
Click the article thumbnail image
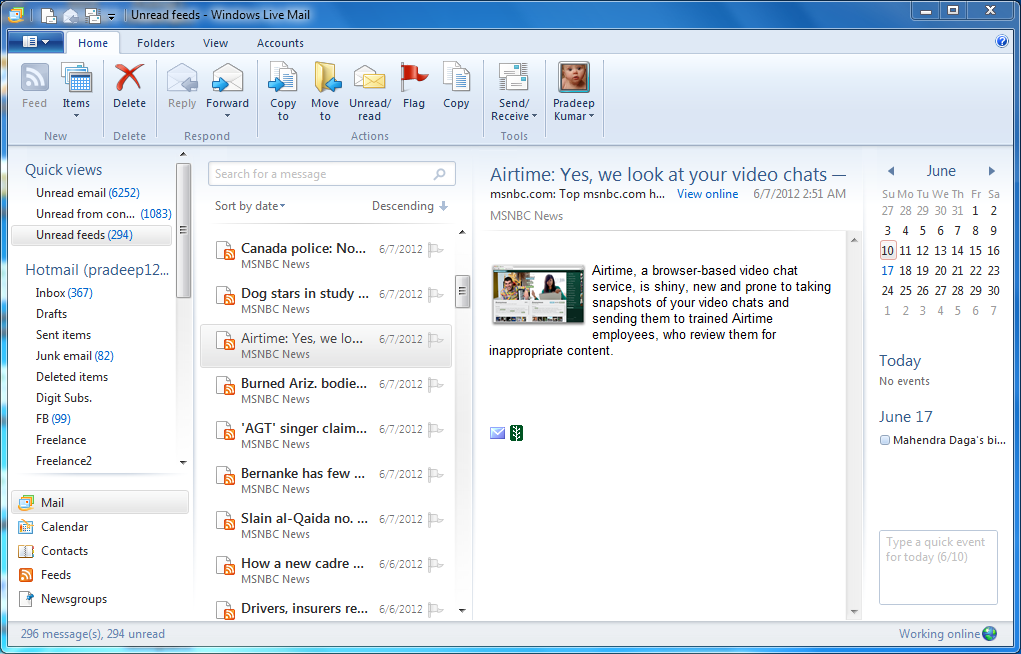click(x=538, y=294)
